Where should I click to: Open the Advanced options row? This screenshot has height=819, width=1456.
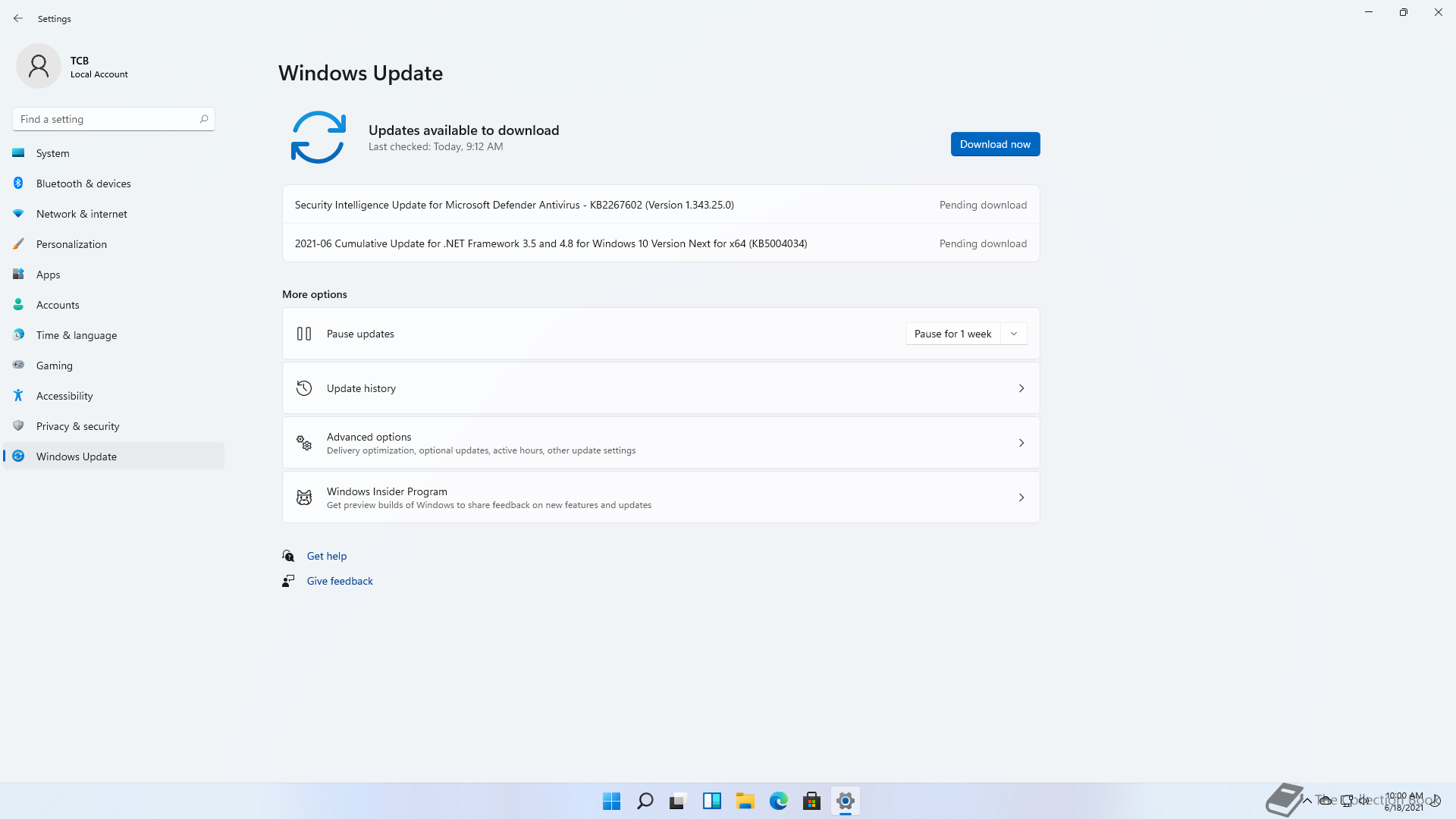click(x=661, y=443)
